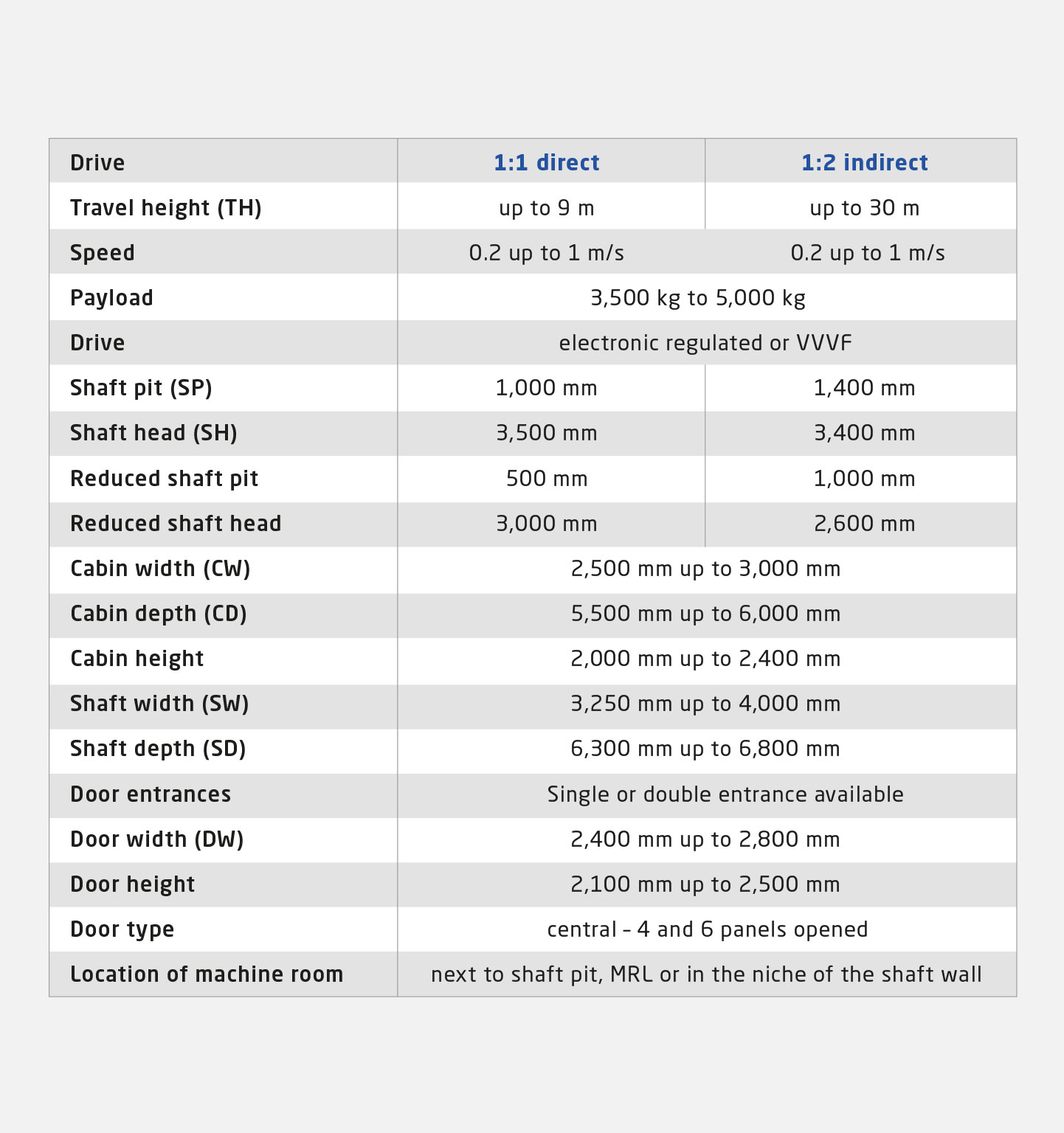Click the "Location of machine room" label

tap(207, 974)
